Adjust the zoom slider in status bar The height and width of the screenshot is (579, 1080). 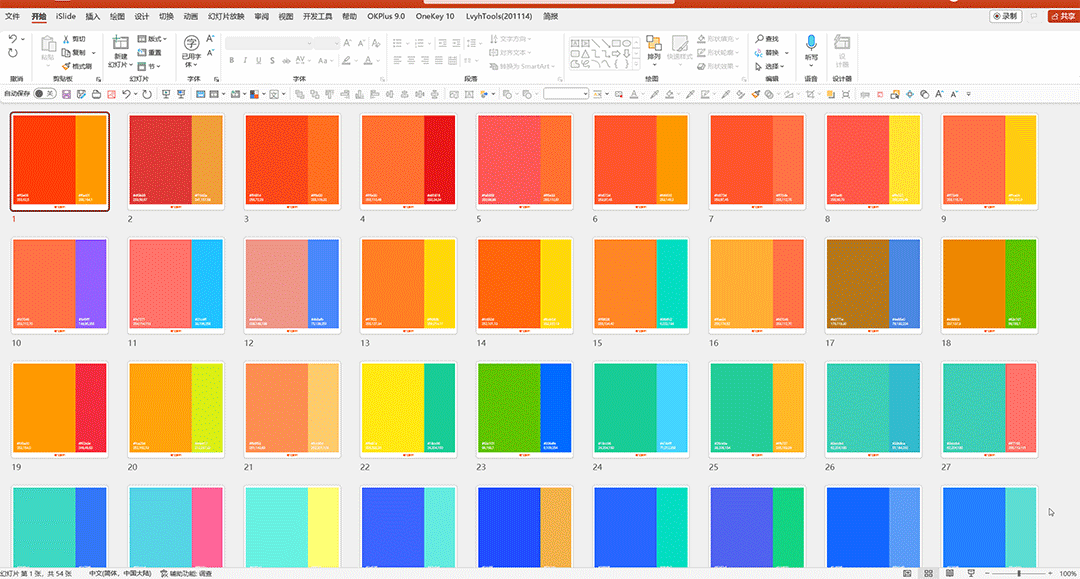[x=1019, y=573]
